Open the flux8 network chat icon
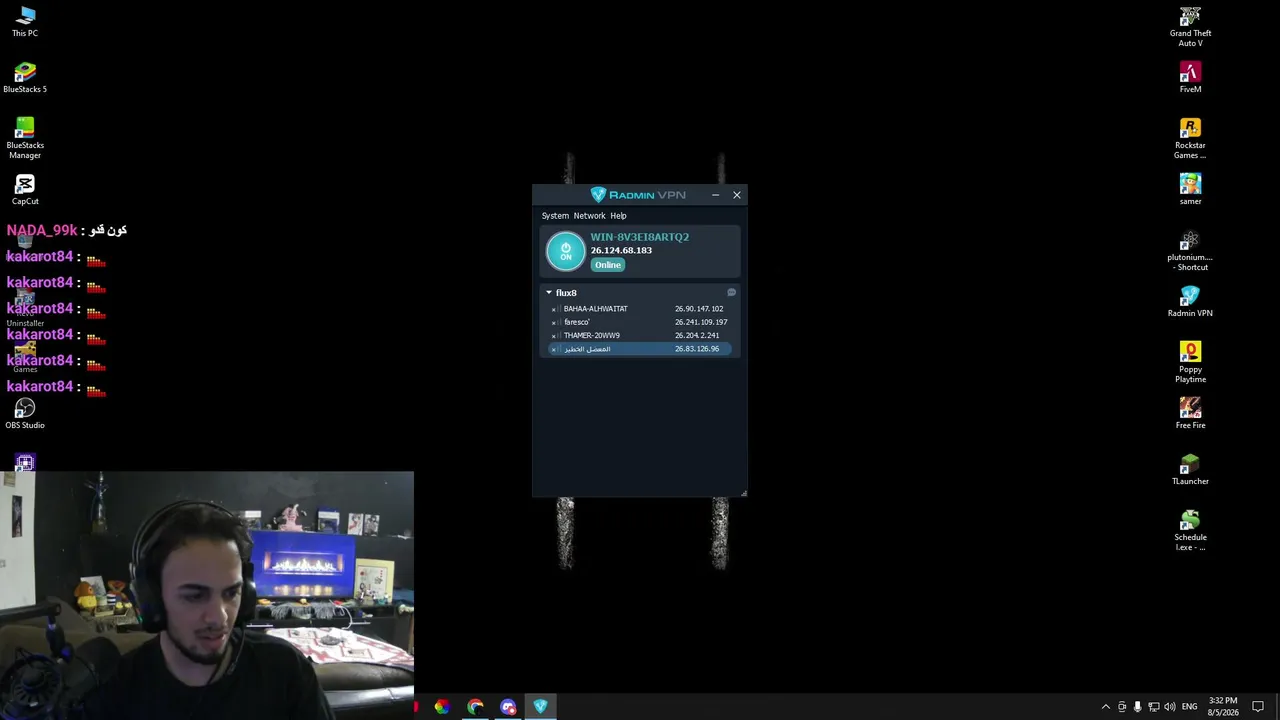The image size is (1280, 720). click(731, 293)
